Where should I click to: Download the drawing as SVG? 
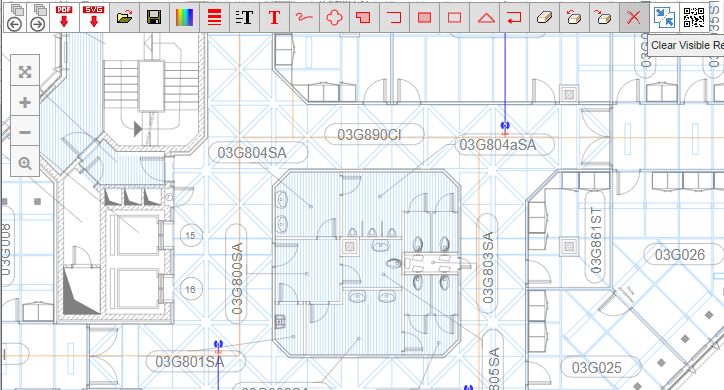[x=94, y=17]
